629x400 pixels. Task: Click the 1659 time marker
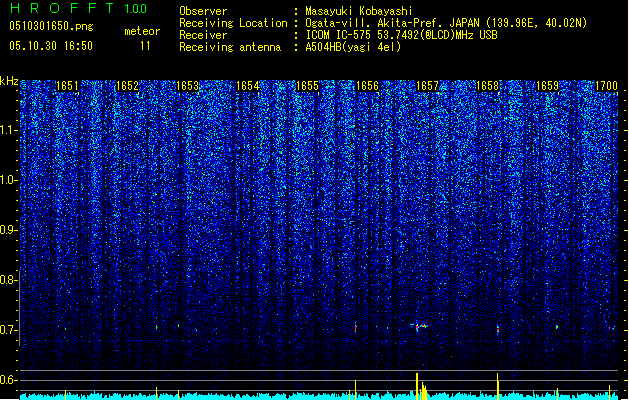coord(548,86)
